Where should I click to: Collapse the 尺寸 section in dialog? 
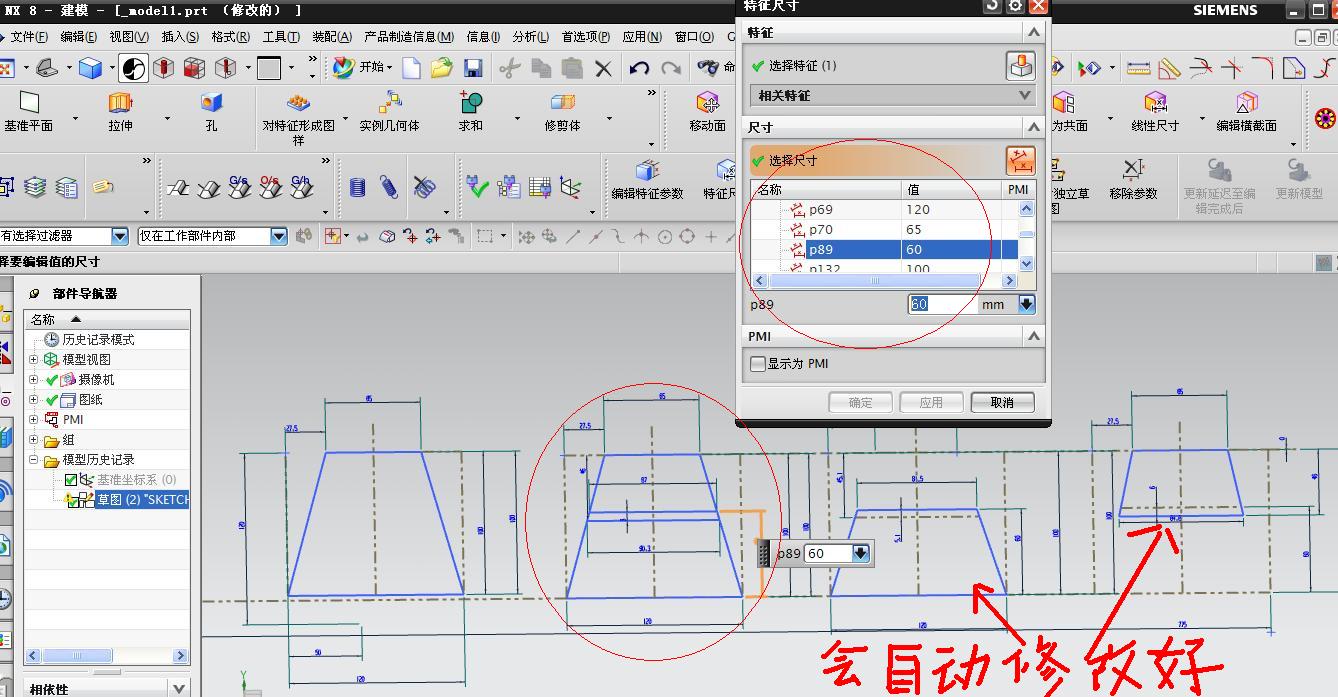pyautogui.click(x=1034, y=127)
